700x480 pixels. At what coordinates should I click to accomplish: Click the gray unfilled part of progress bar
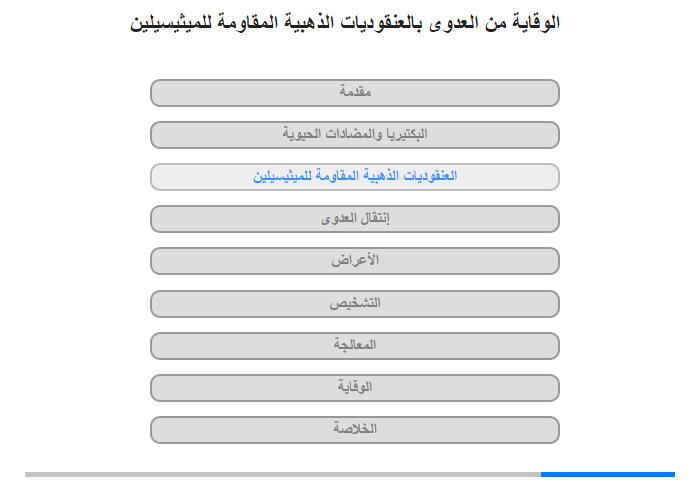pyautogui.click(x=283, y=474)
